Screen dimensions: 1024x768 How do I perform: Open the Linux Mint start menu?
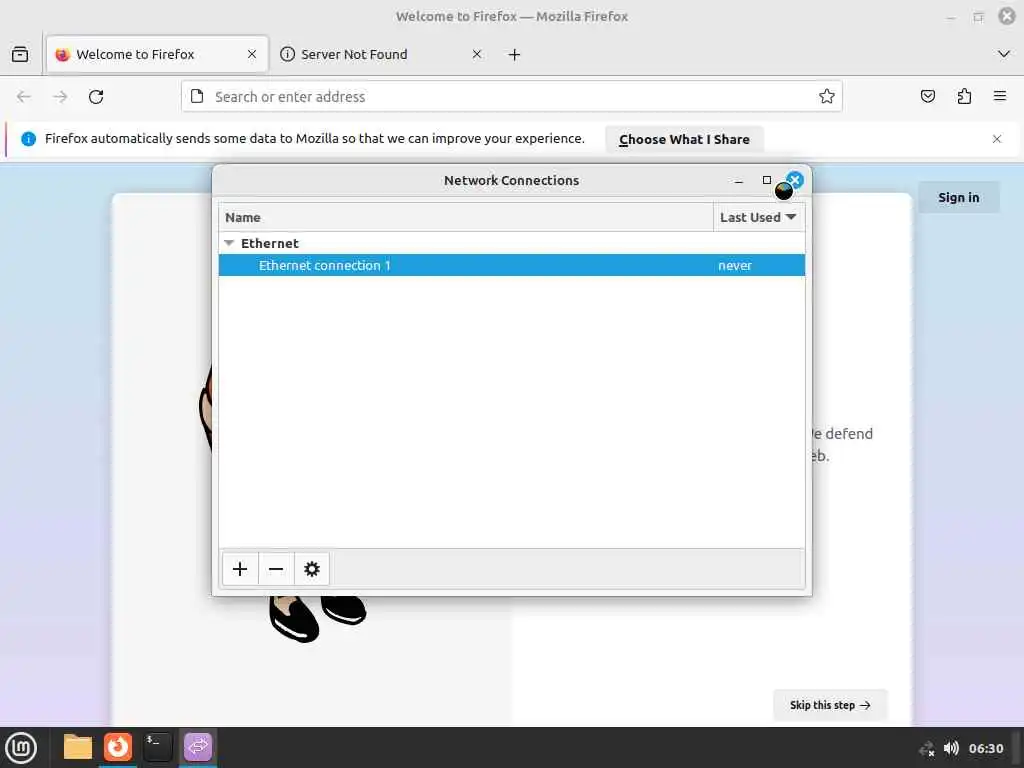(x=21, y=748)
